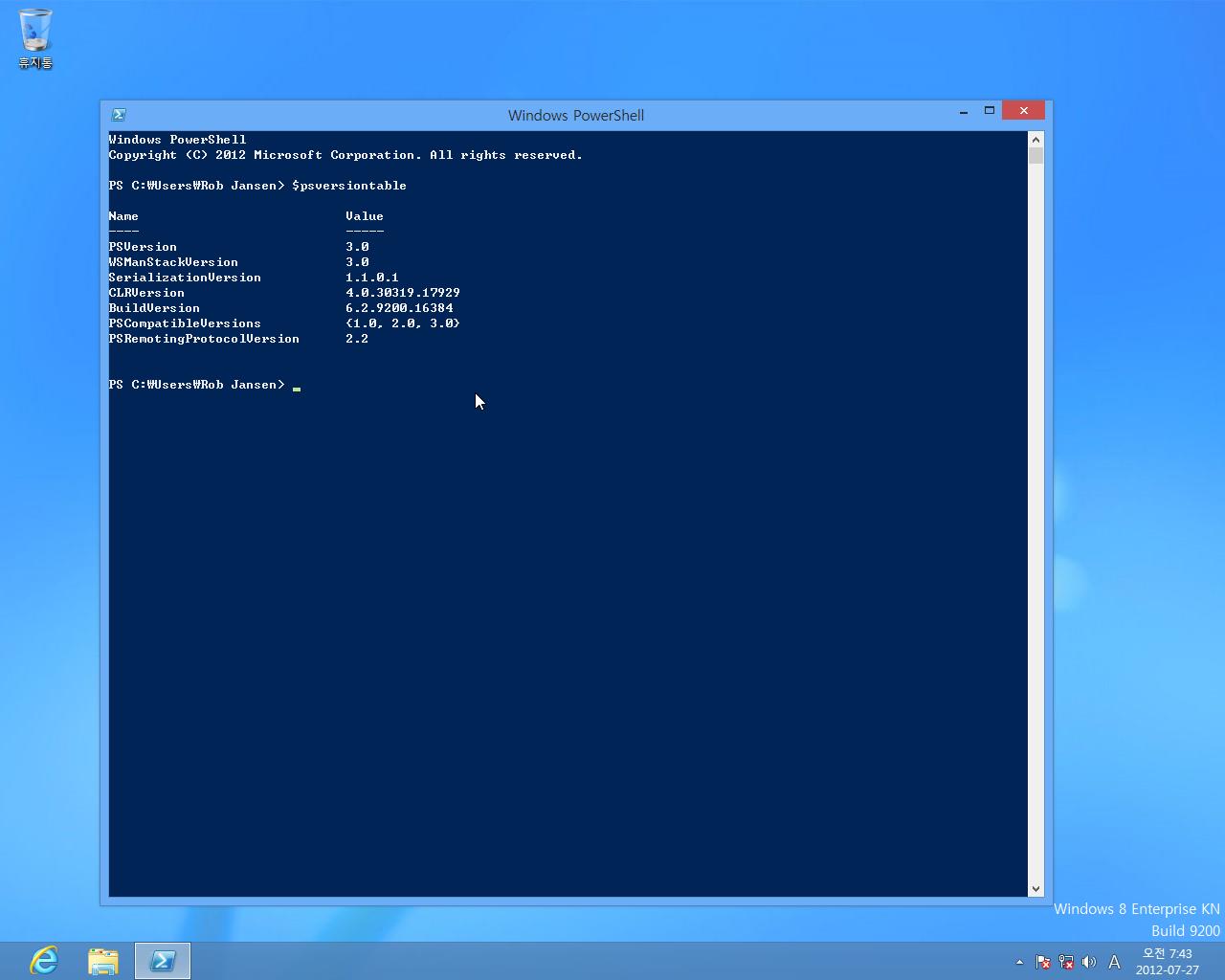The image size is (1225, 980).
Task: Close the Windows PowerShell window
Action: (1024, 111)
